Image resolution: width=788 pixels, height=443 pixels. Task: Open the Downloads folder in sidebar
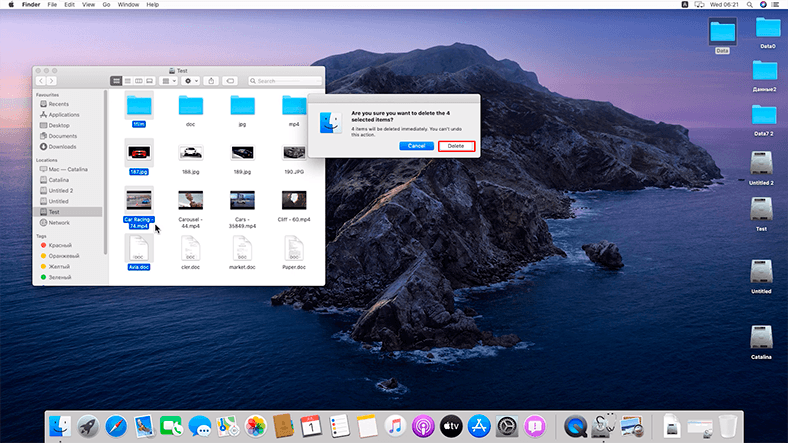click(x=62, y=146)
